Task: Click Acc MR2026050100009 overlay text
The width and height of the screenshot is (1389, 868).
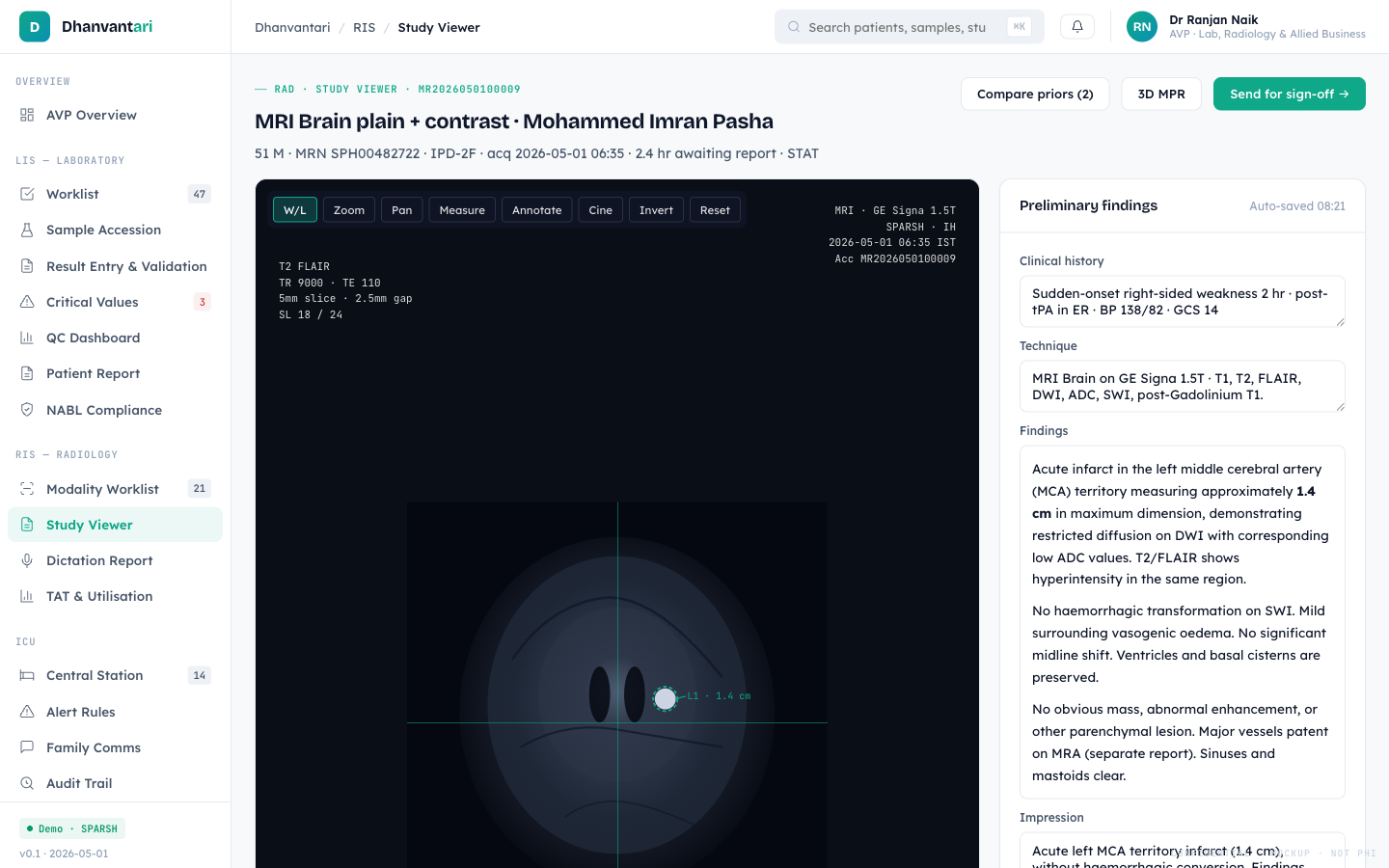Action: (x=895, y=258)
